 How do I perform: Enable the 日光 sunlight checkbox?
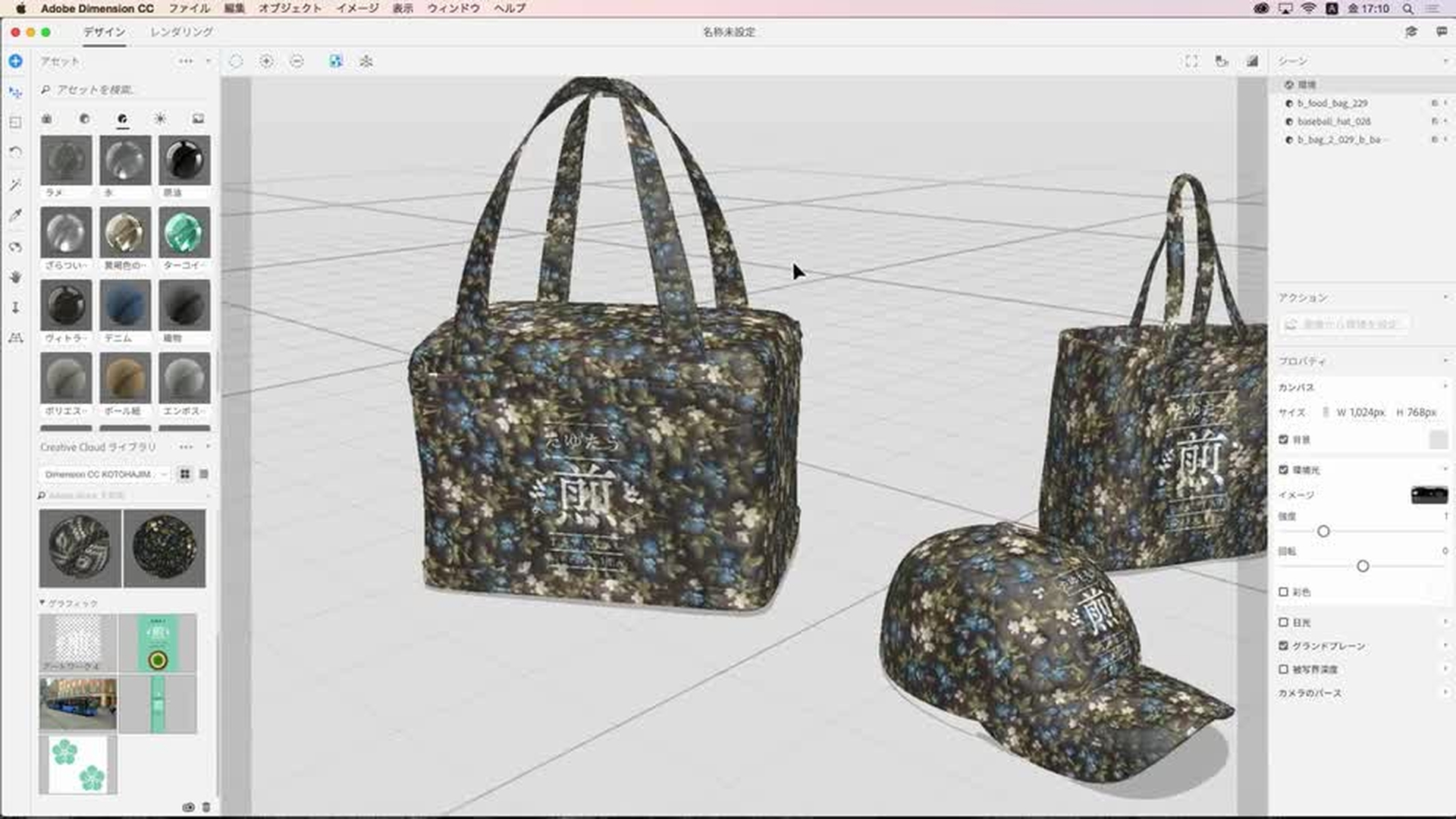tap(1283, 623)
